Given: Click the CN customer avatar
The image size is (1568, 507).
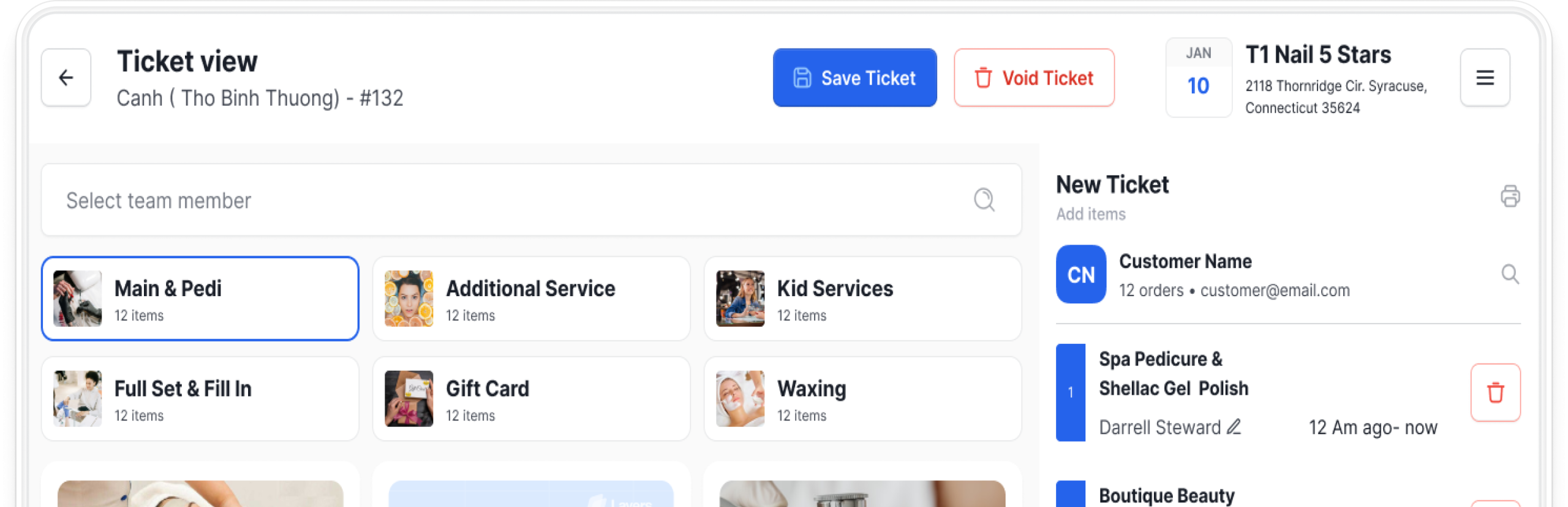Looking at the screenshot, I should 1081,274.
